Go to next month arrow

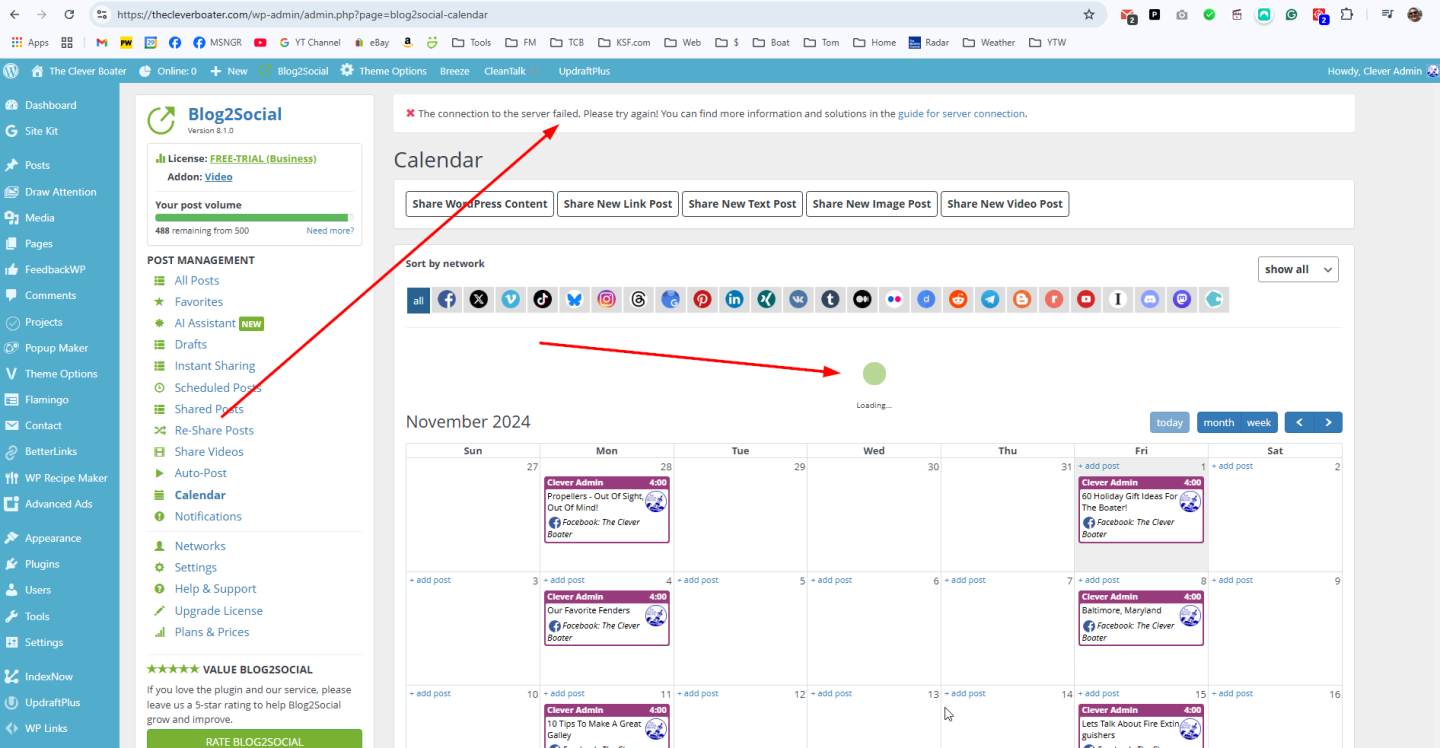1328,422
